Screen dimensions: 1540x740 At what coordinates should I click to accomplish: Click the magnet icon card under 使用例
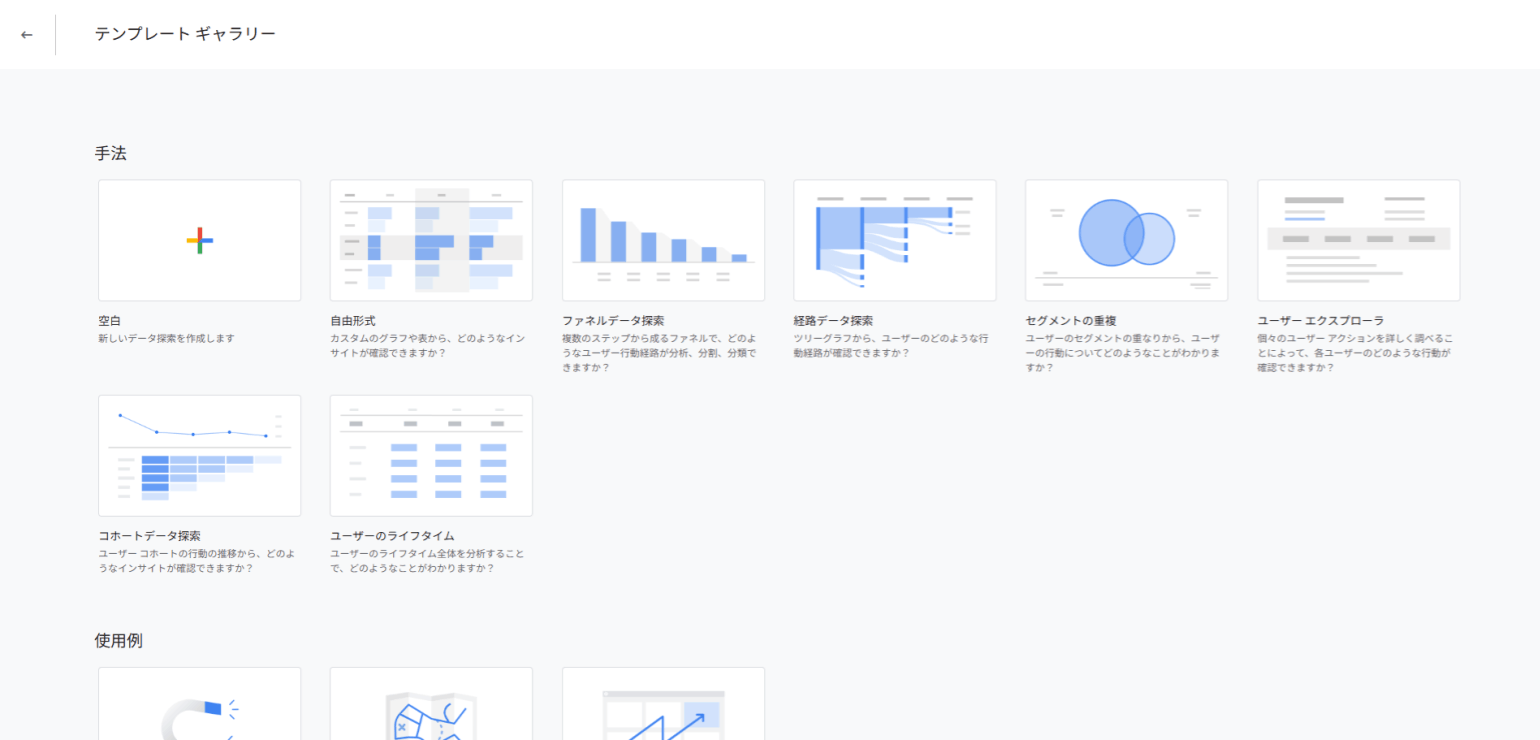[x=199, y=705]
